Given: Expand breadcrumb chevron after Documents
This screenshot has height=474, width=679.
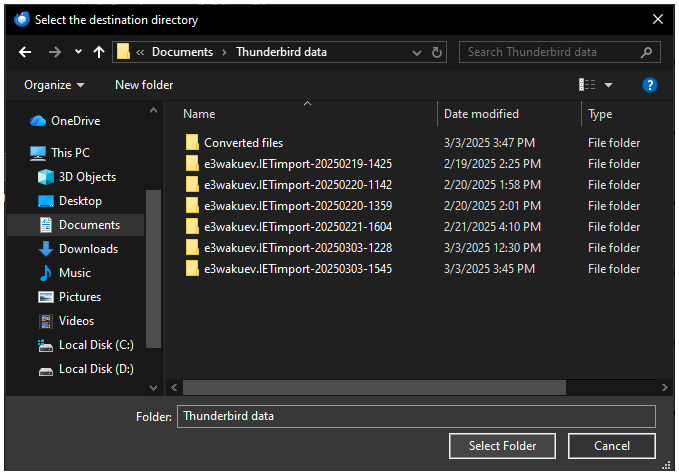Looking at the screenshot, I should [x=224, y=52].
